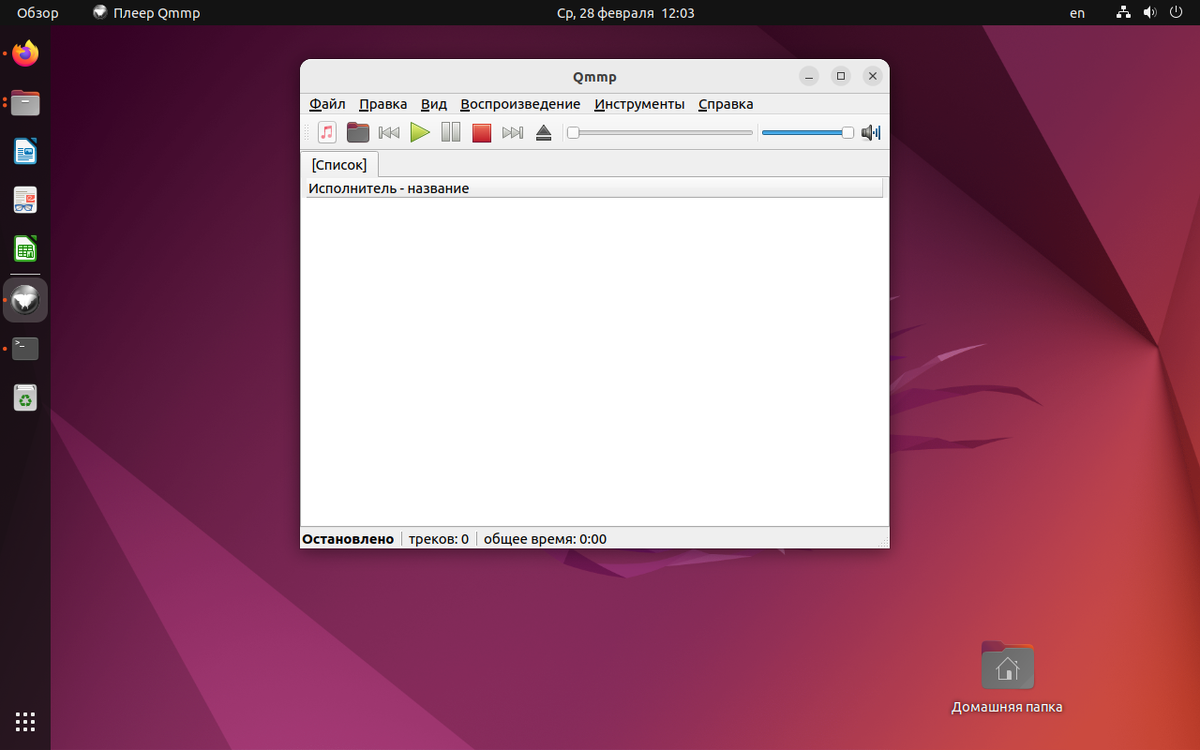The height and width of the screenshot is (750, 1200).
Task: Minimize the Qmmp window
Action: [x=809, y=76]
